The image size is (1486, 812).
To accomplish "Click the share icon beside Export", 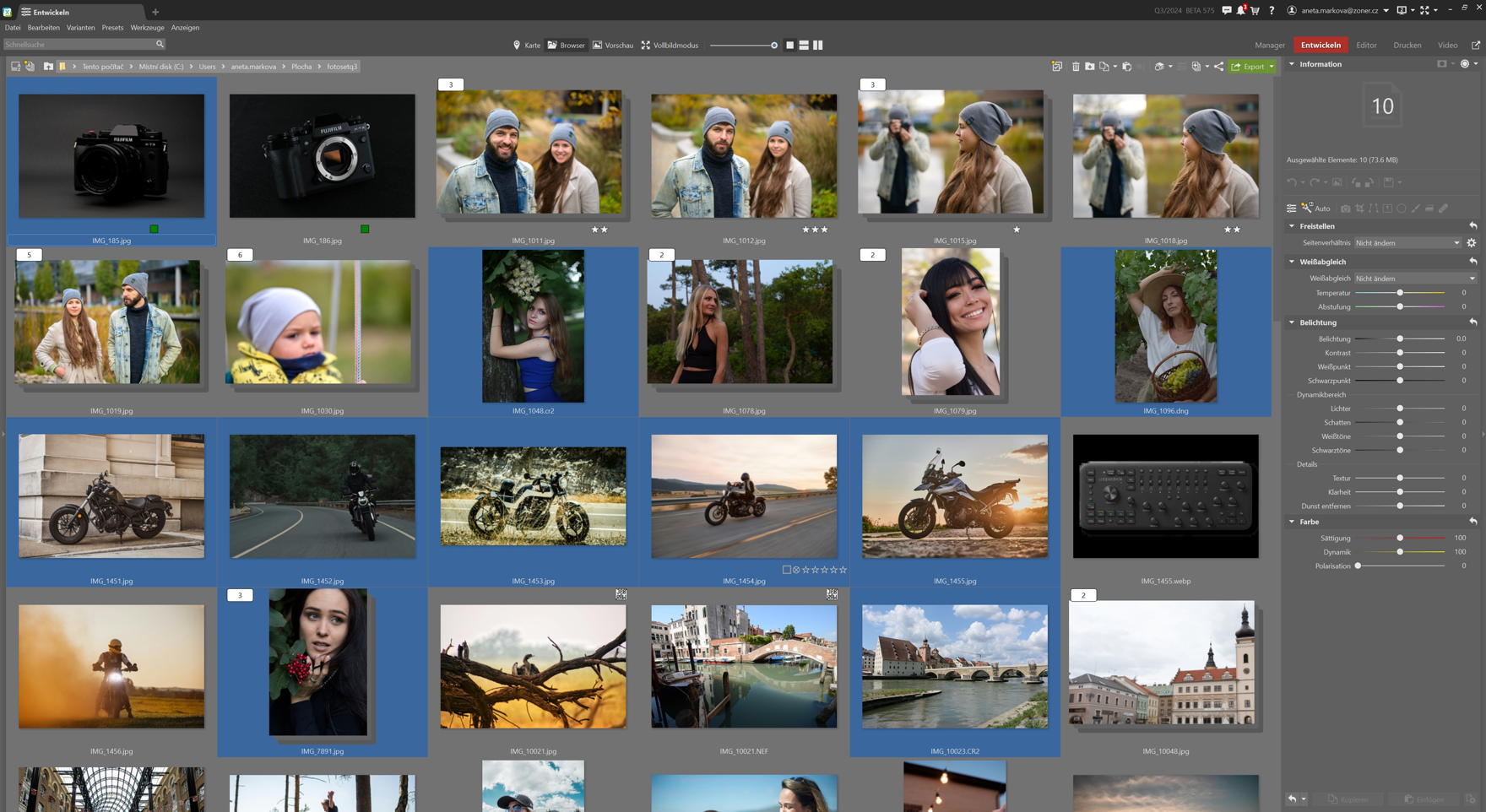I will point(1218,67).
